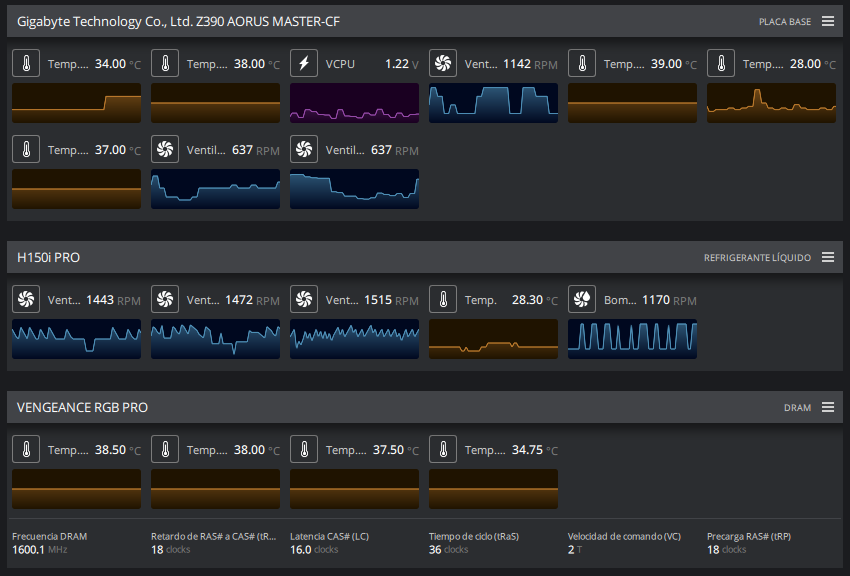Select the H150i fan icon showing 1443 RPM

(26, 299)
